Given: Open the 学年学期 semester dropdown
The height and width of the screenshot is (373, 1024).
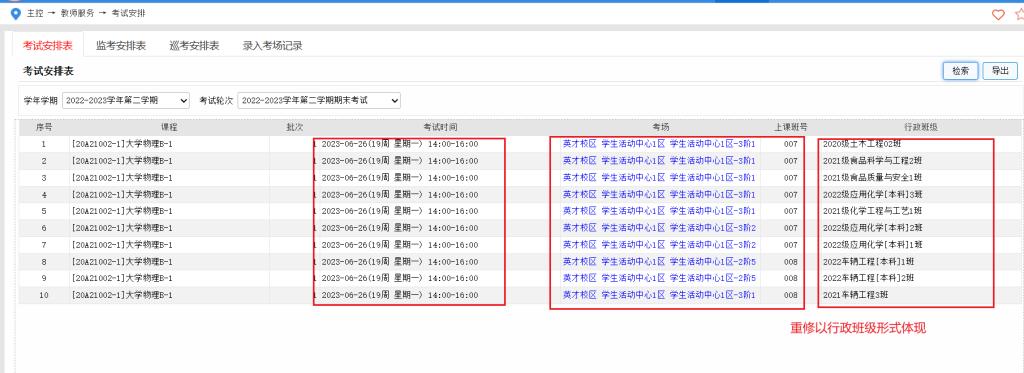Looking at the screenshot, I should coord(125,101).
